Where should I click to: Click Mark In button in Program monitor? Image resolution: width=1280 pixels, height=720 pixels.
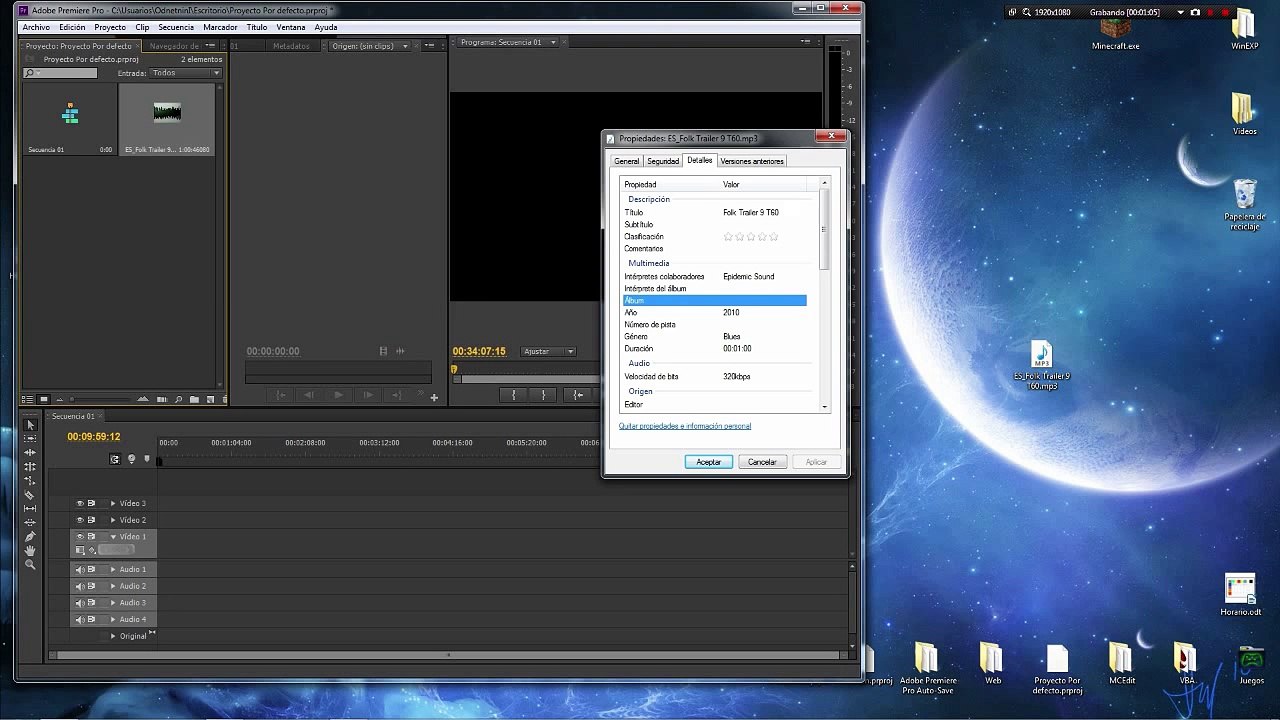coord(514,395)
